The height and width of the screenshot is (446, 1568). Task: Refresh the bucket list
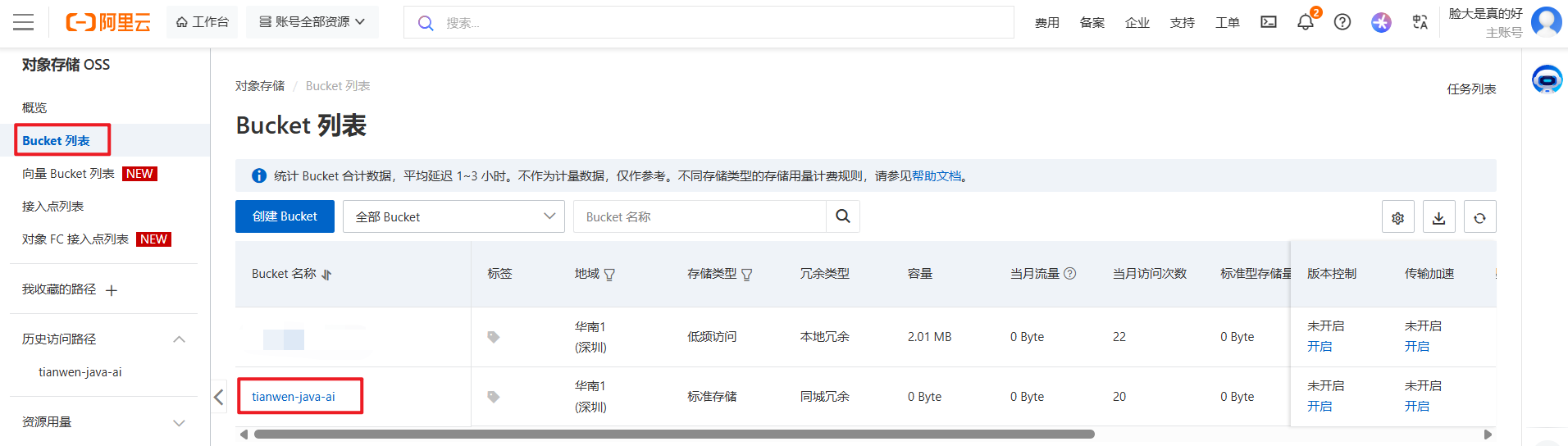(x=1480, y=217)
